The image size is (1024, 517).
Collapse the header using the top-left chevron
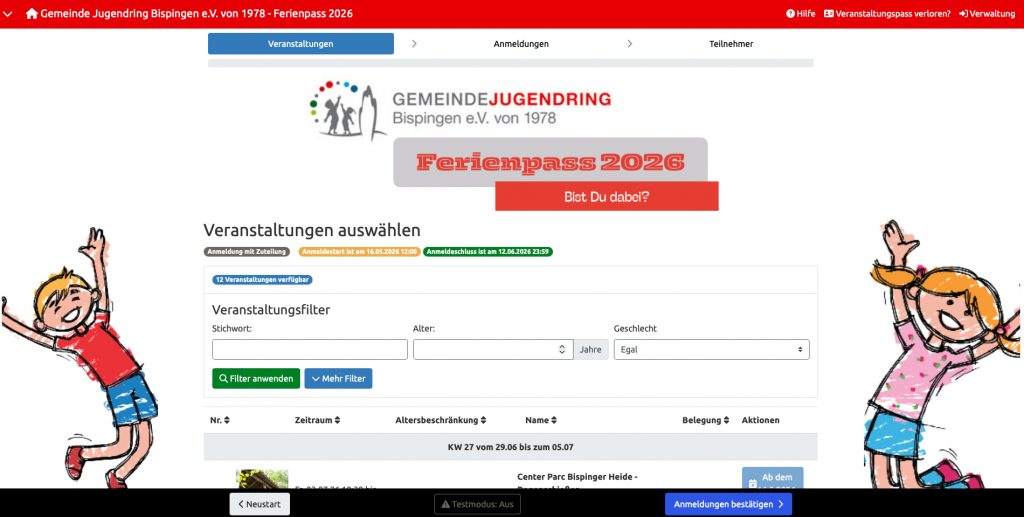pos(9,14)
